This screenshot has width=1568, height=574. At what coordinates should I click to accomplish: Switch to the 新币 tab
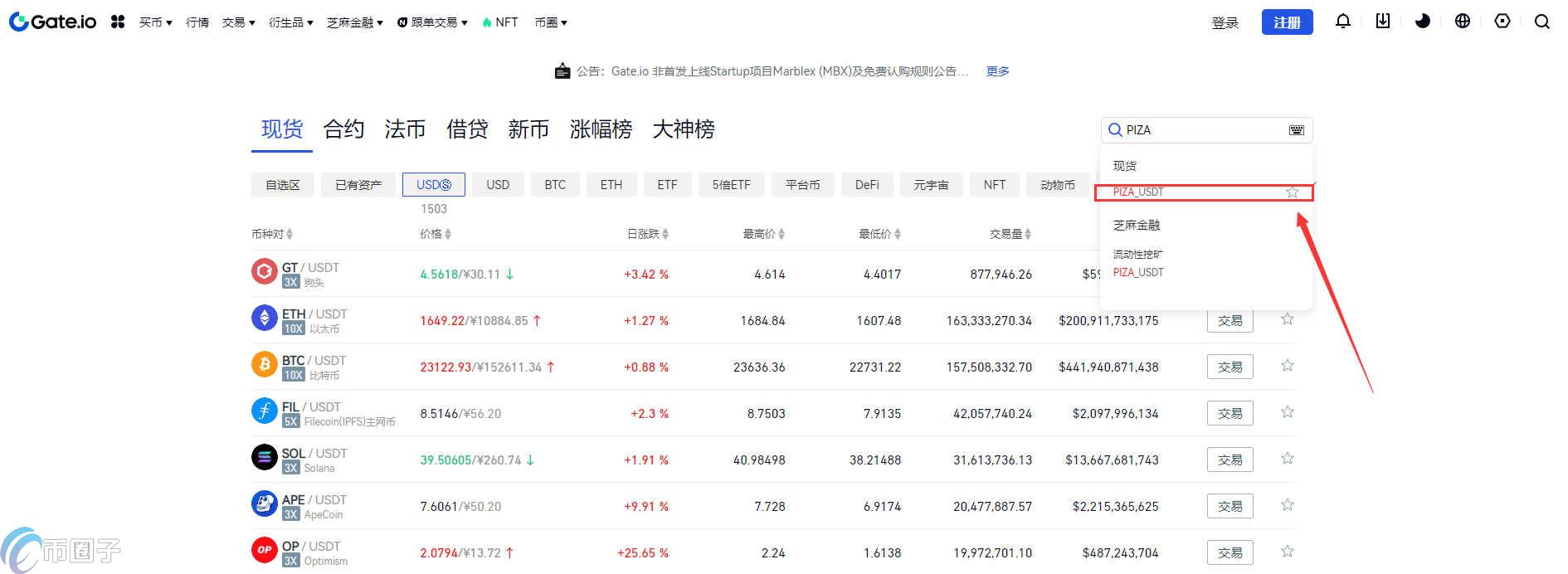click(528, 129)
